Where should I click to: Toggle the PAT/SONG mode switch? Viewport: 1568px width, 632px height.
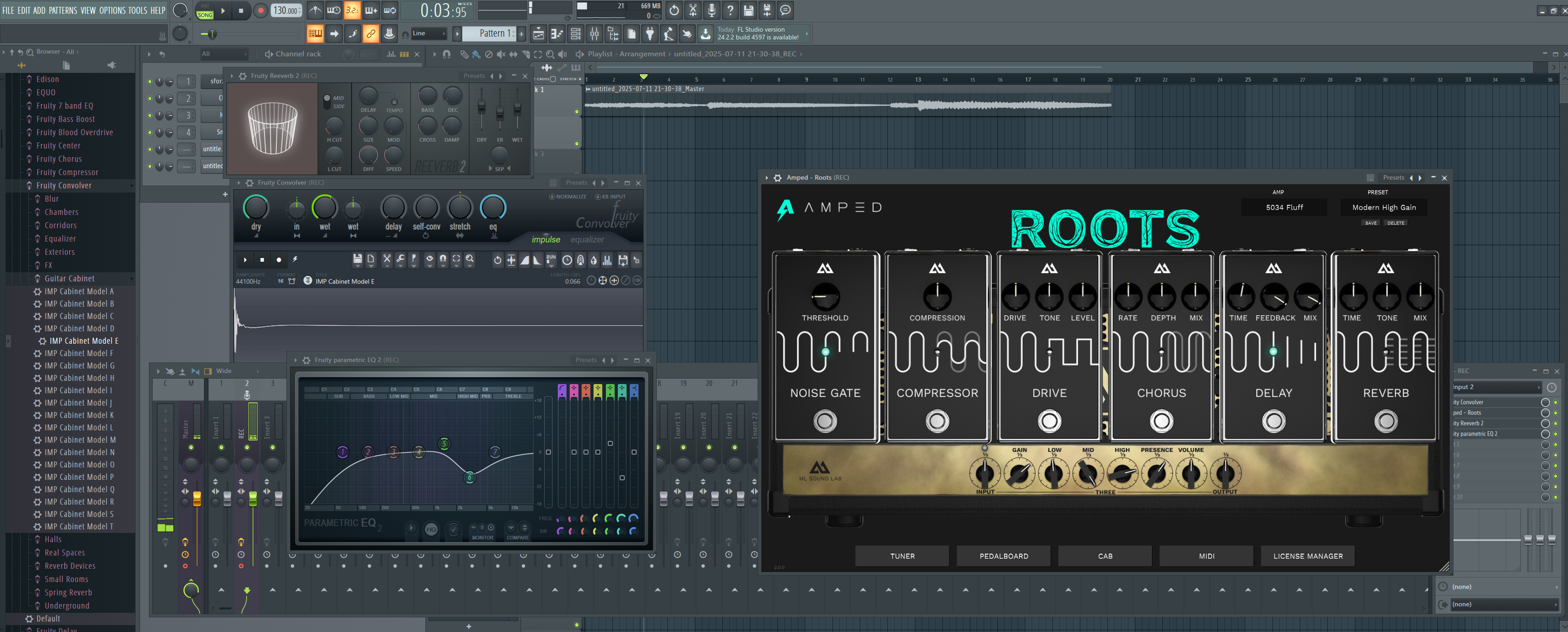click(x=205, y=11)
